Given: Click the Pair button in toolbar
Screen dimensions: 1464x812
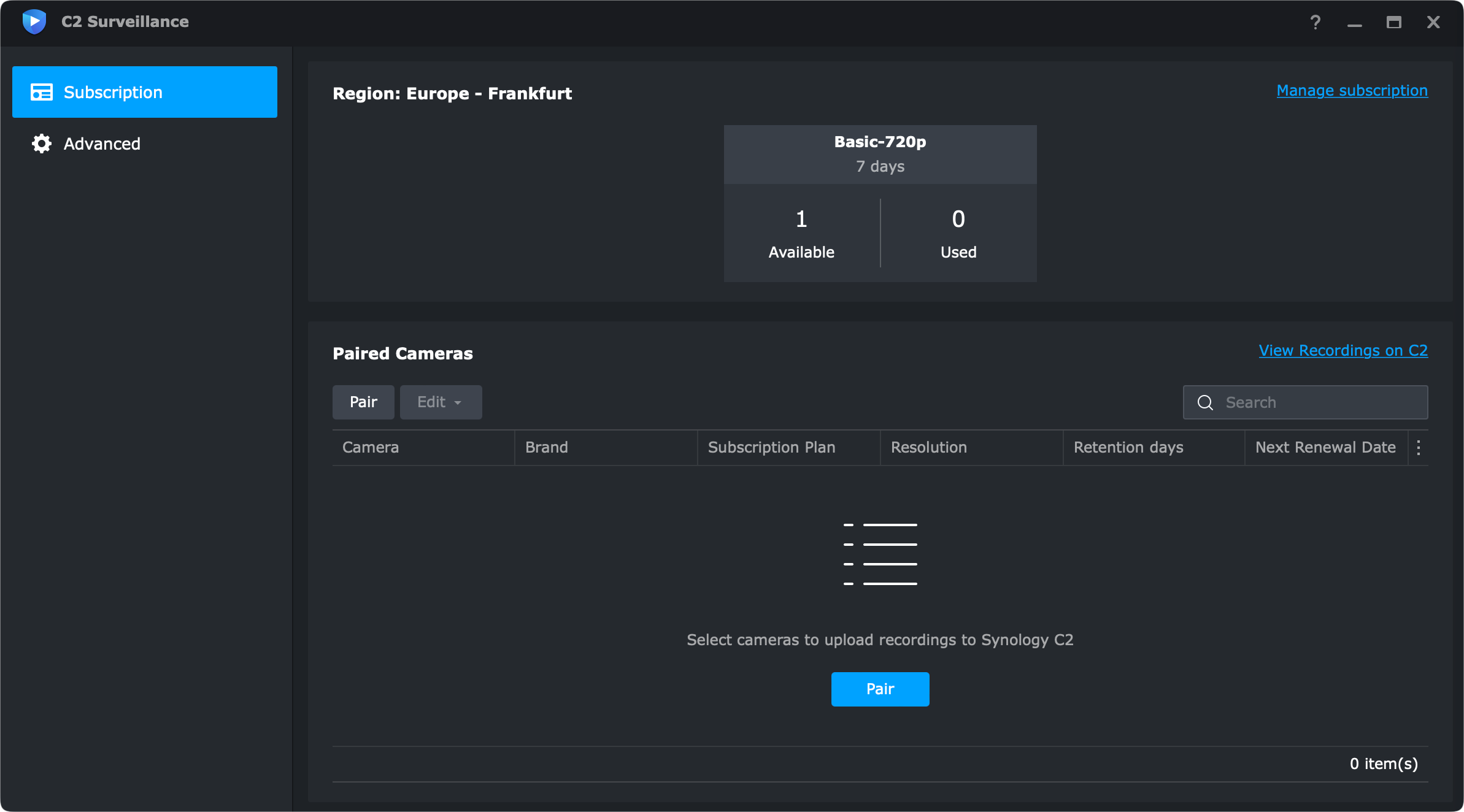Looking at the screenshot, I should coord(363,402).
